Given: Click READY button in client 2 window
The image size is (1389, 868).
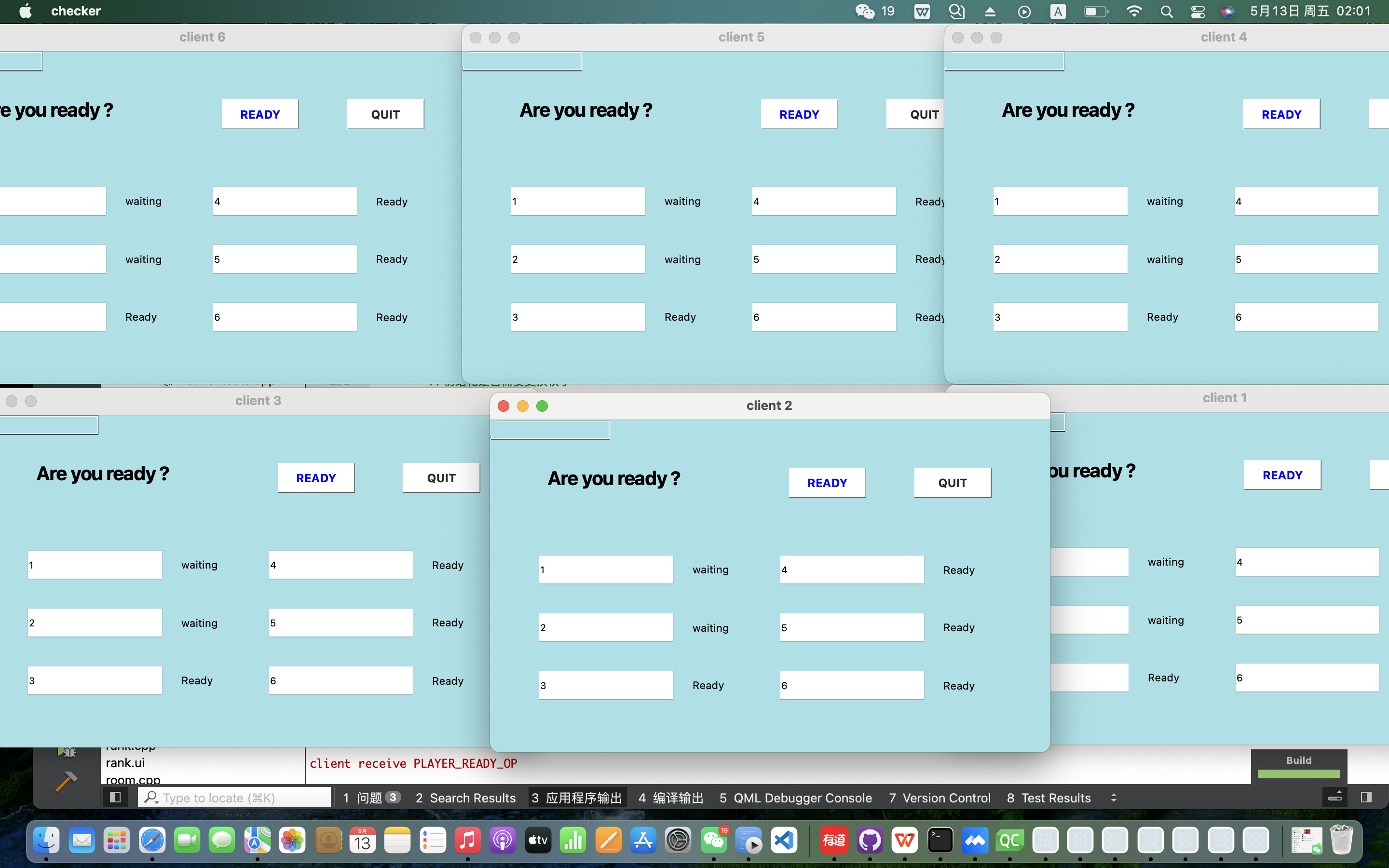Looking at the screenshot, I should (x=827, y=483).
